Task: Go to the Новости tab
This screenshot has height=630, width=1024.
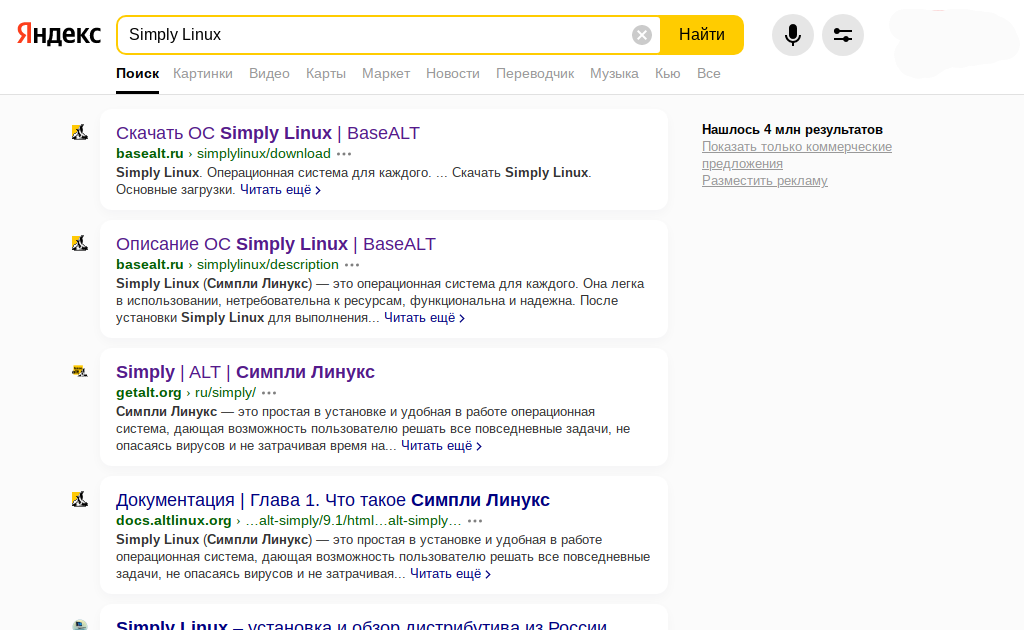Action: tap(453, 74)
